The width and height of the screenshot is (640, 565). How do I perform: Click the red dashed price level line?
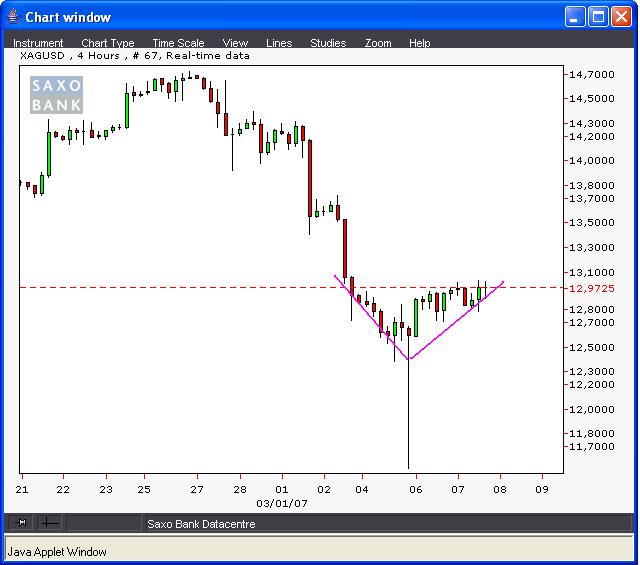[200, 287]
